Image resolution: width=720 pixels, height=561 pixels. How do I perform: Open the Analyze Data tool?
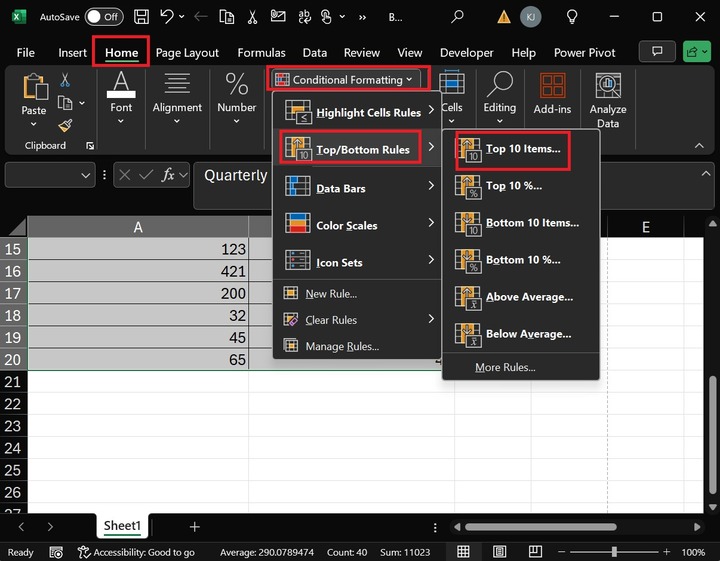pos(607,100)
